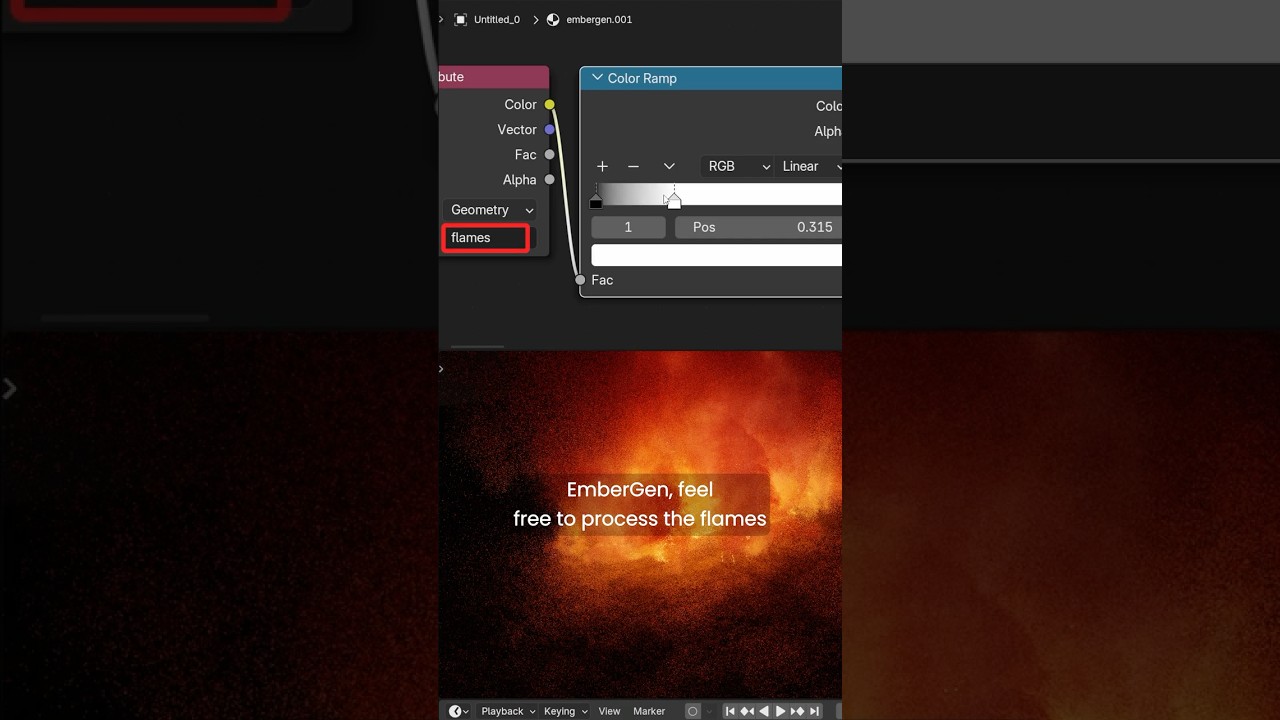This screenshot has height=720, width=1280.
Task: Open the Linear interpolation dropdown
Action: coord(809,166)
